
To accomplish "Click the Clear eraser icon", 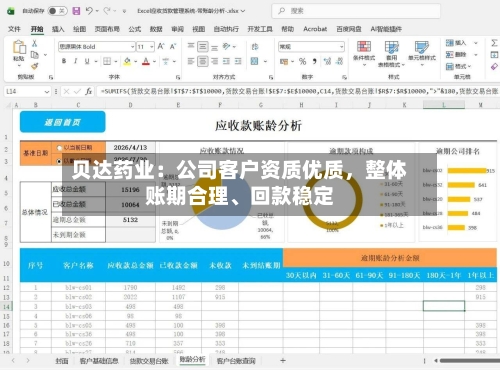I will (494, 66).
